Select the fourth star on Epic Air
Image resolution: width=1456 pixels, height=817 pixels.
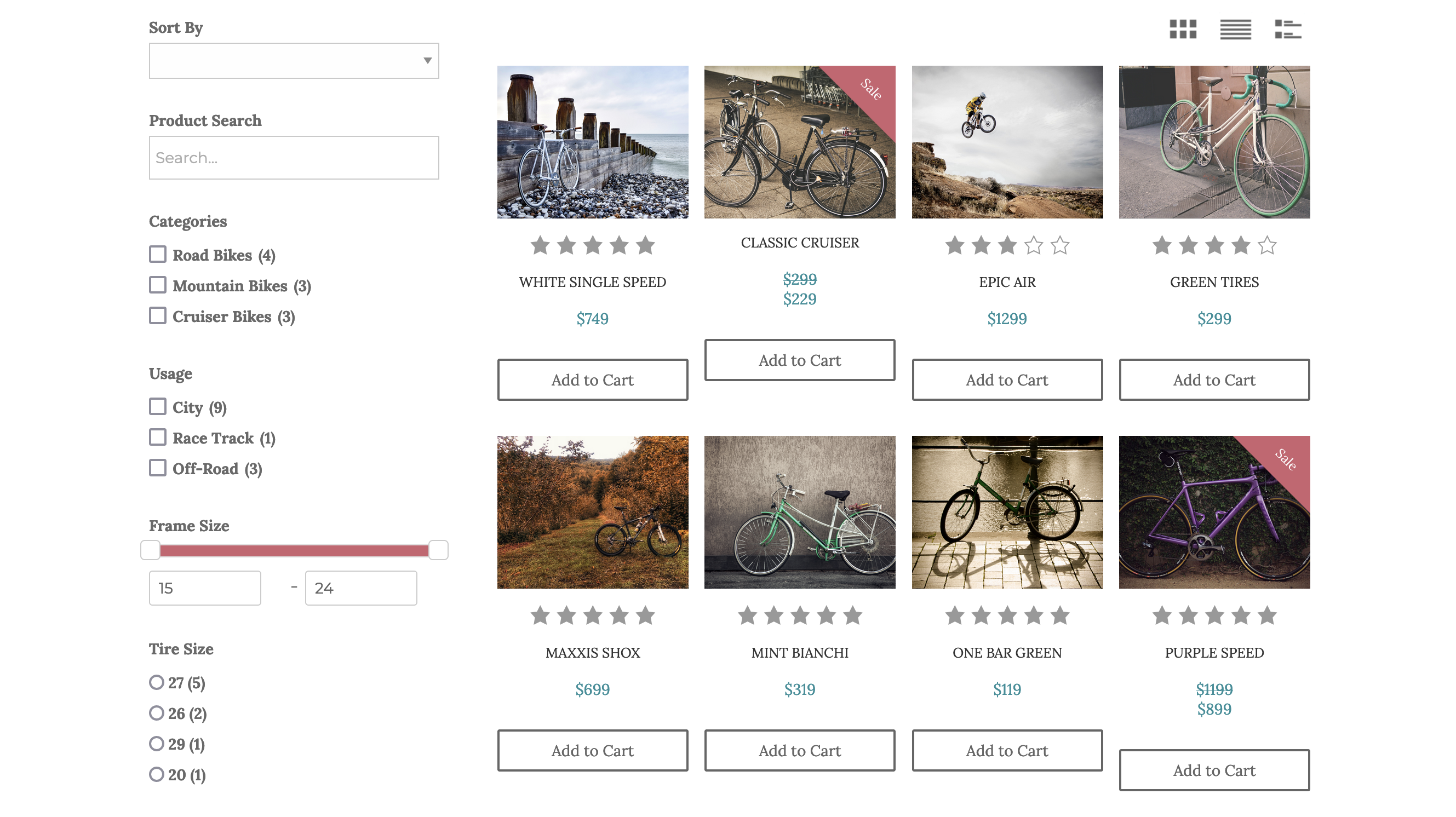(1033, 245)
